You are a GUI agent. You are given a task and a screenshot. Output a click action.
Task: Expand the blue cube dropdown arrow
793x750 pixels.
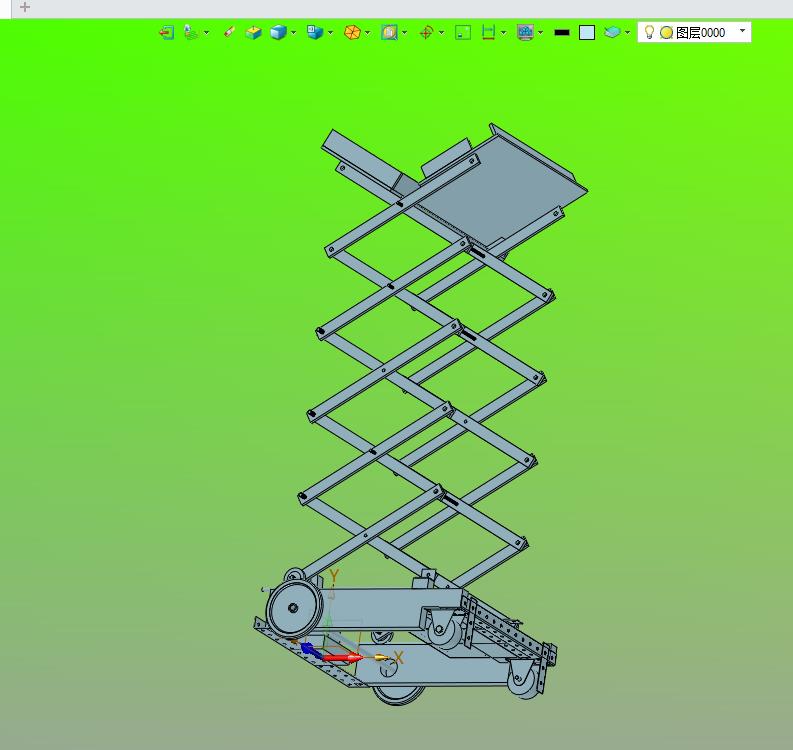pyautogui.click(x=293, y=32)
